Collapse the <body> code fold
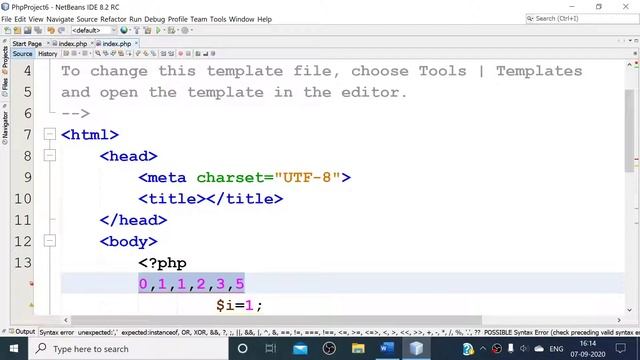Screen dimensions: 640x360 [50, 241]
